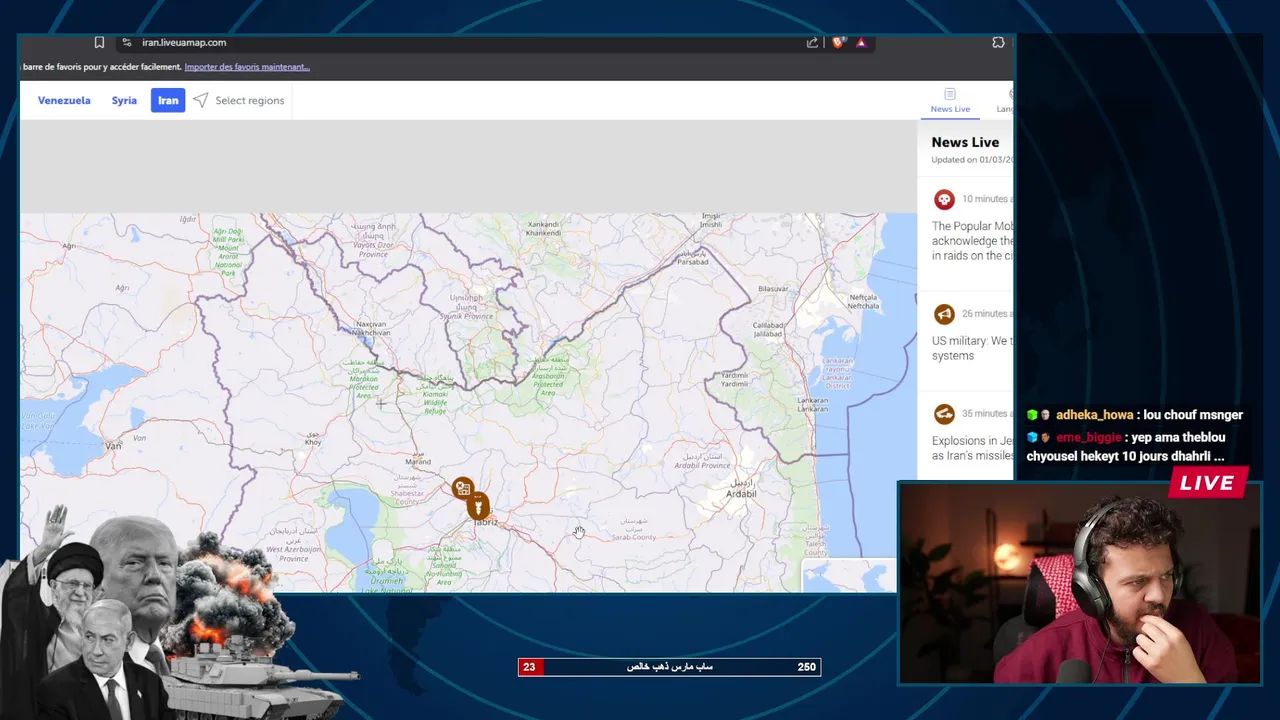Screen dimensions: 1280x720
Task: Open the Select regions chooser
Action: (250, 100)
